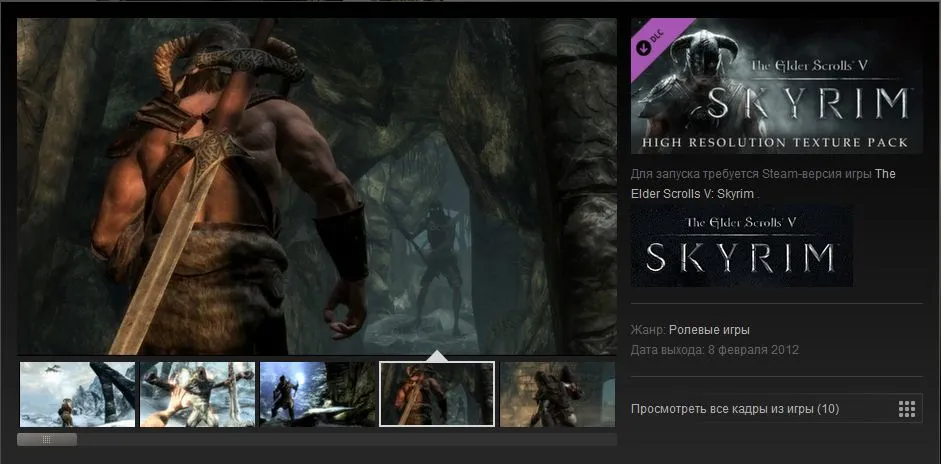Click the 'Жанр:' label text

(648, 330)
